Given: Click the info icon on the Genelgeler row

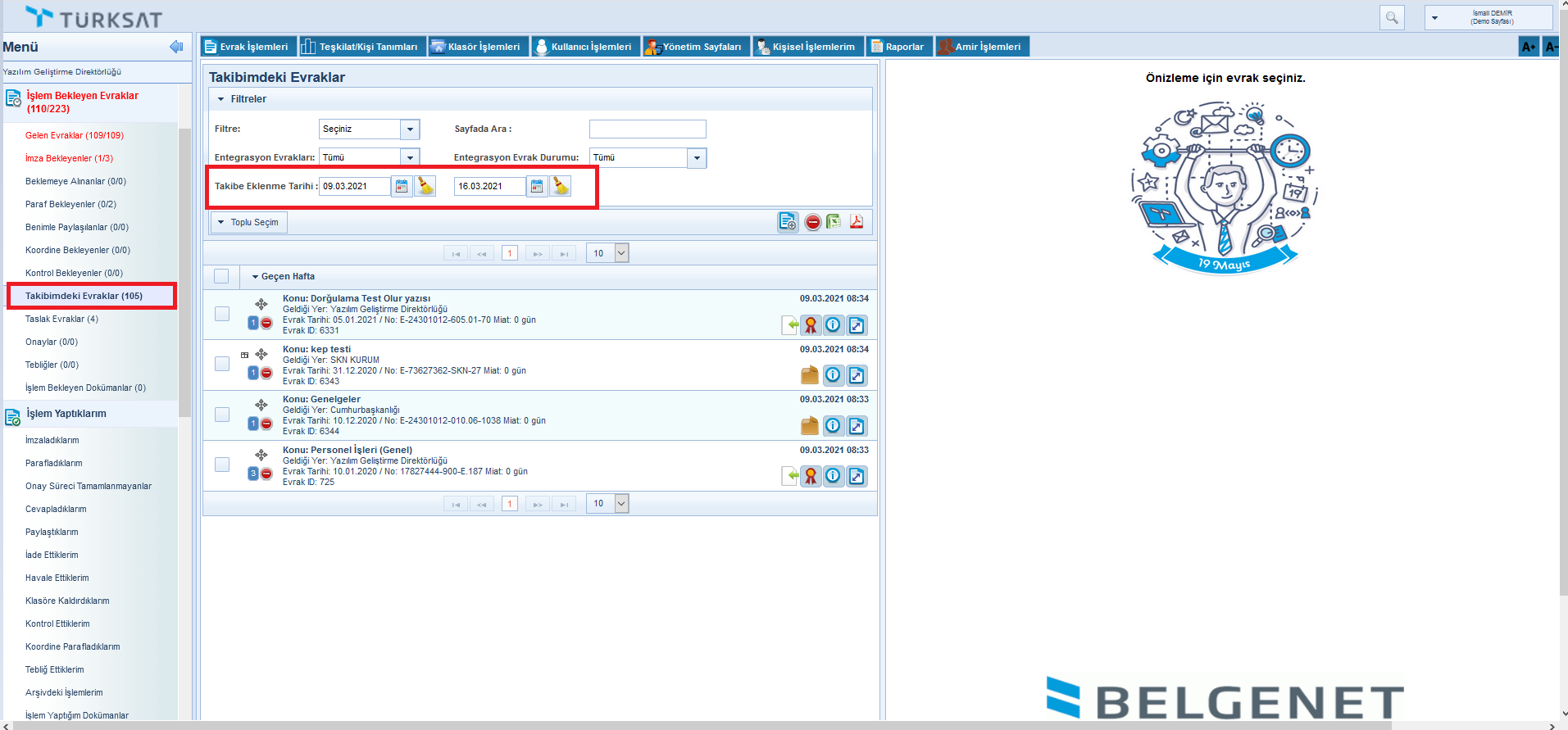Looking at the screenshot, I should coord(833,425).
